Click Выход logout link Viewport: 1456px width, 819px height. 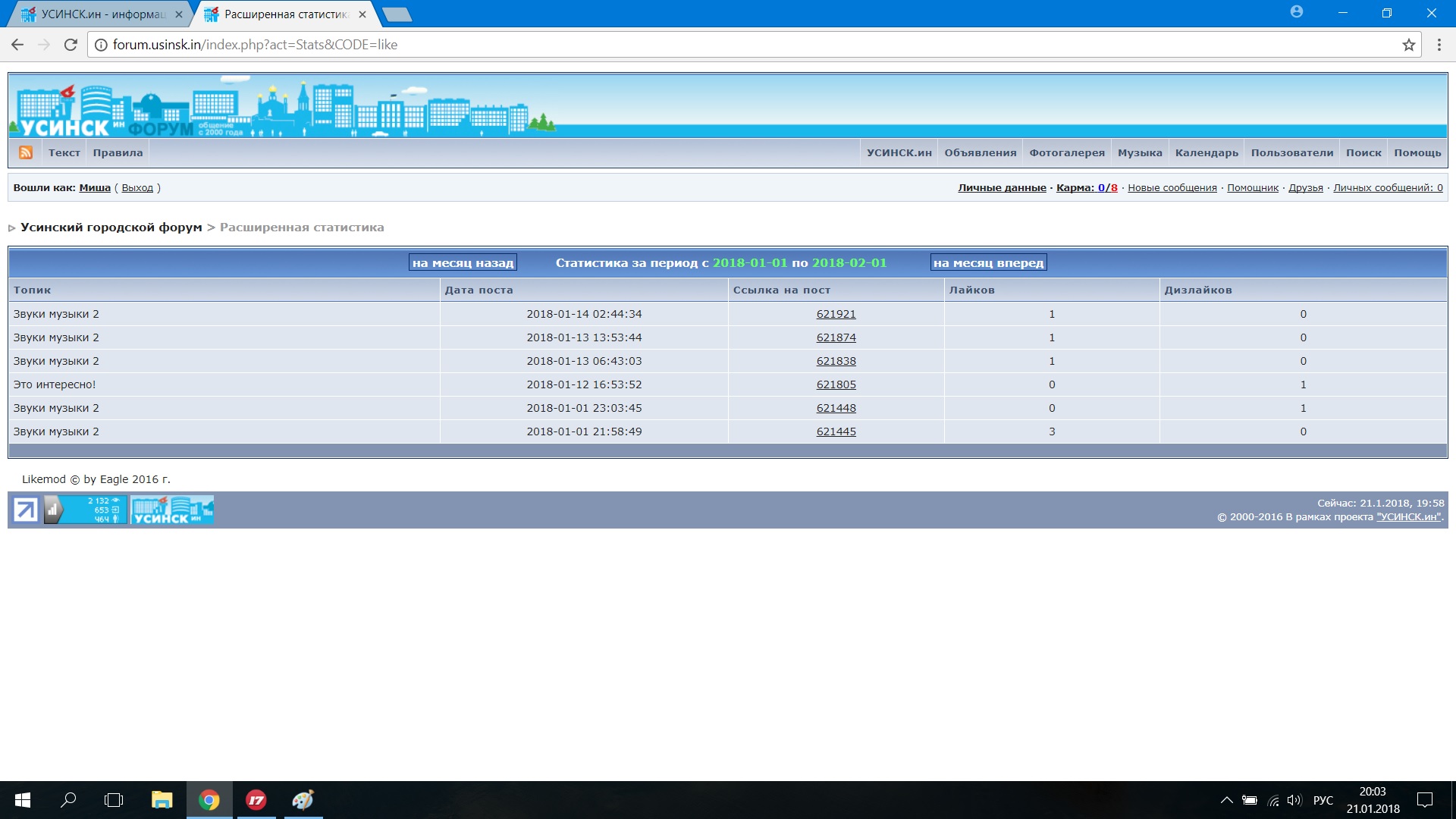pos(137,188)
